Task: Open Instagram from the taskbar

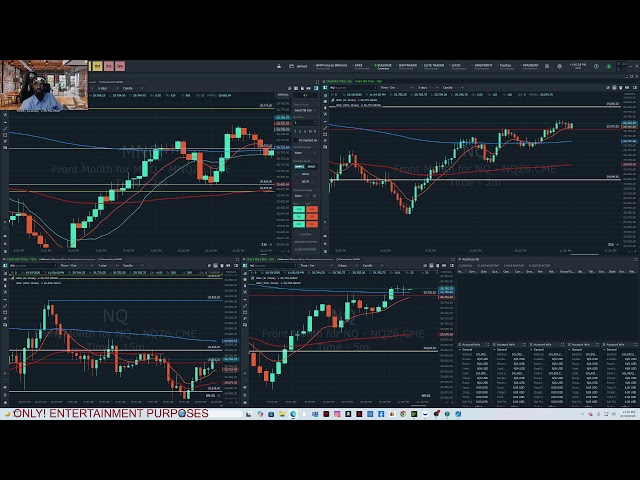Action: tap(337, 414)
